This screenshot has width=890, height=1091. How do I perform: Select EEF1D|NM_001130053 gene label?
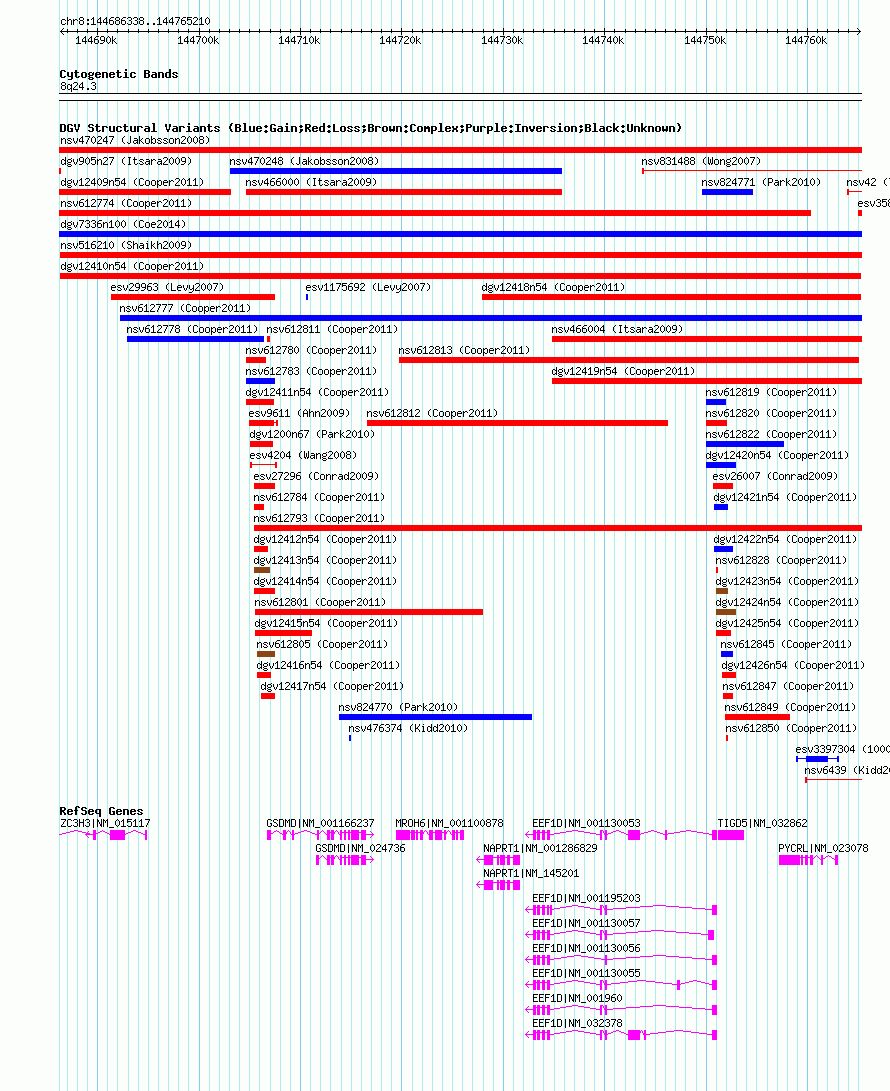586,822
